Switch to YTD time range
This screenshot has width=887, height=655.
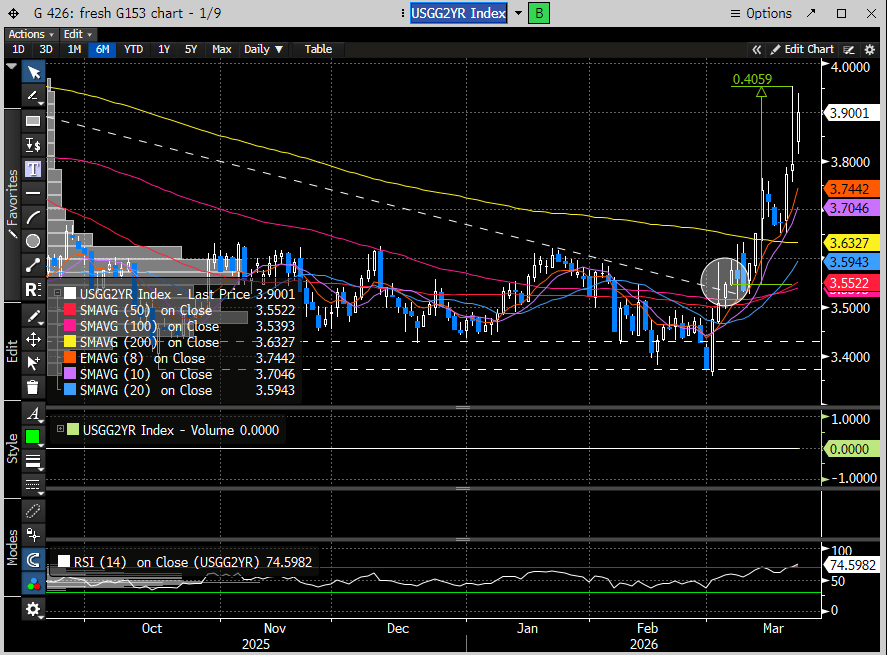coord(134,49)
